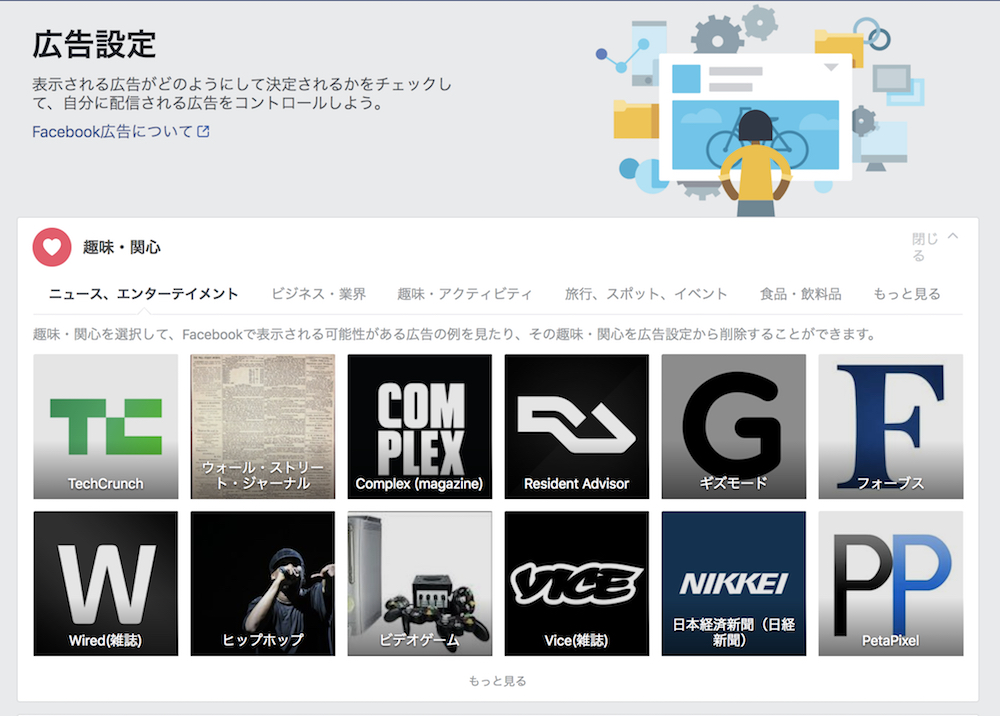
Task: Click the Vice(雑誌) interest tile
Action: 577,583
